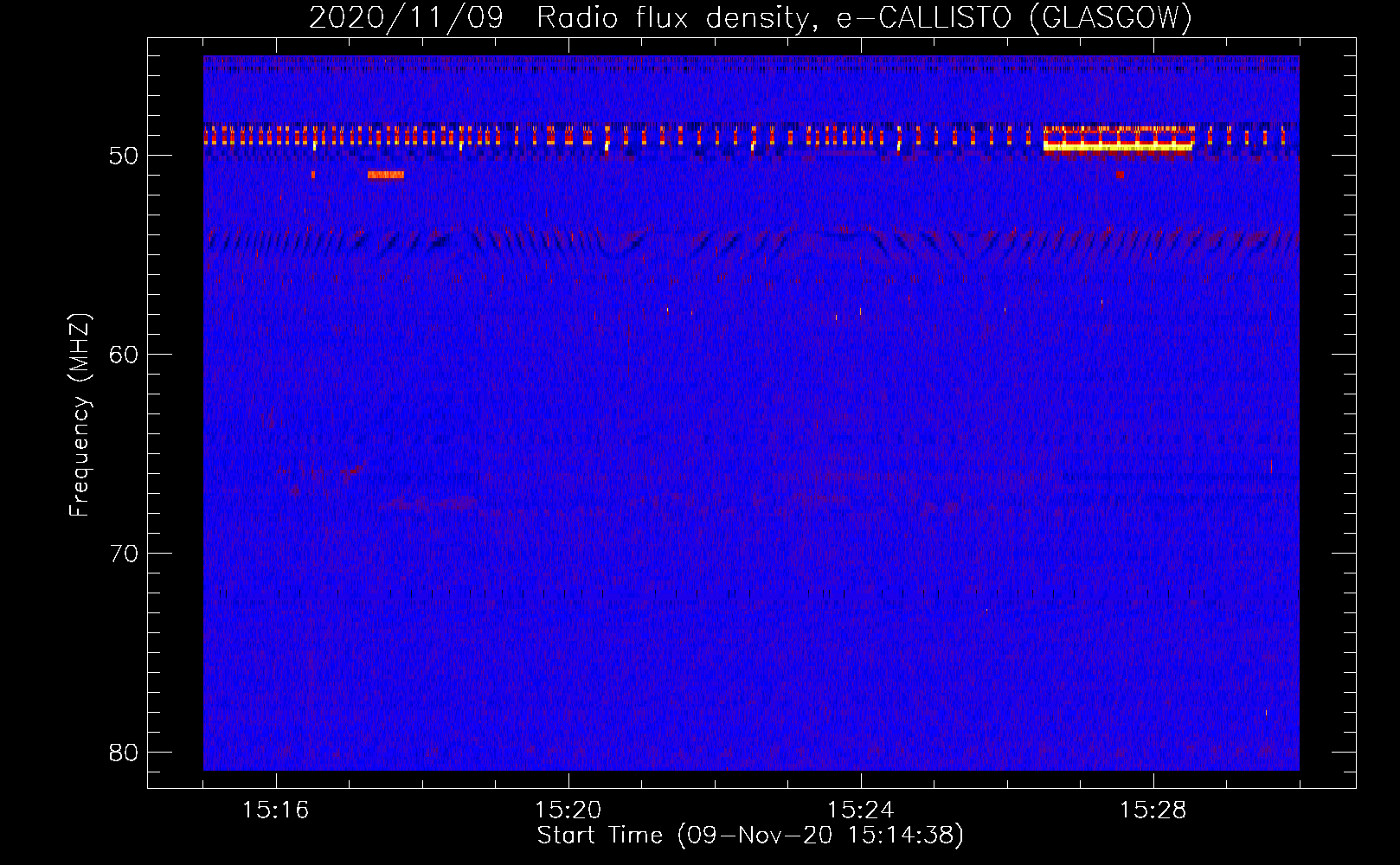
Task: Click the "Frequency (MHZ)" axis label
Action: point(80,415)
